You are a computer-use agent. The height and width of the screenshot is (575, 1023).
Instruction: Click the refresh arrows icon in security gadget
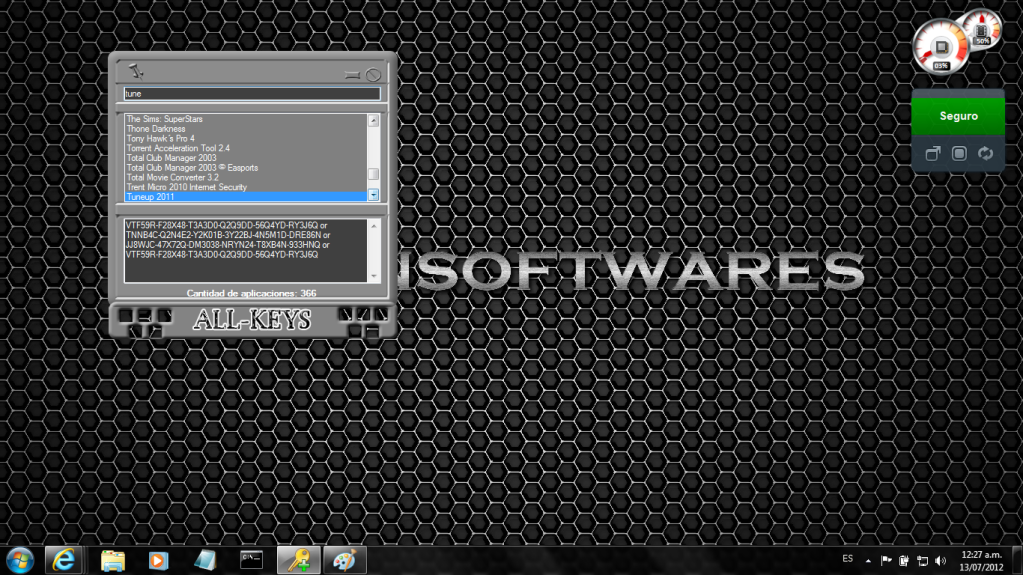(x=985, y=153)
